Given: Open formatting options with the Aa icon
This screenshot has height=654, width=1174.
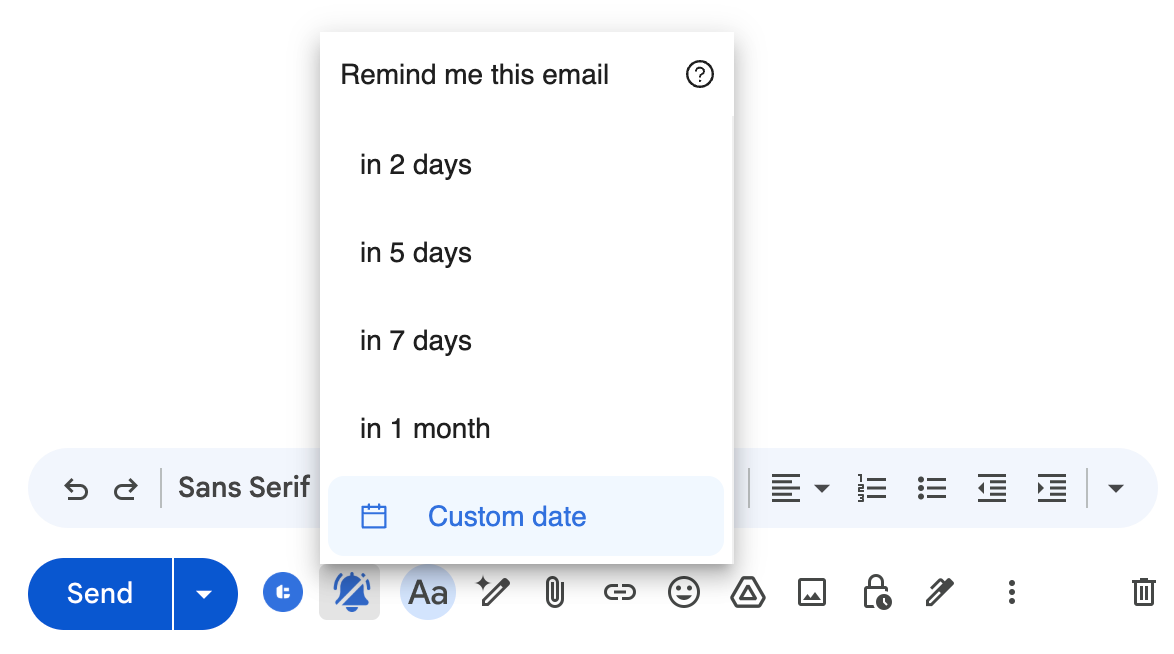Looking at the screenshot, I should (428, 592).
